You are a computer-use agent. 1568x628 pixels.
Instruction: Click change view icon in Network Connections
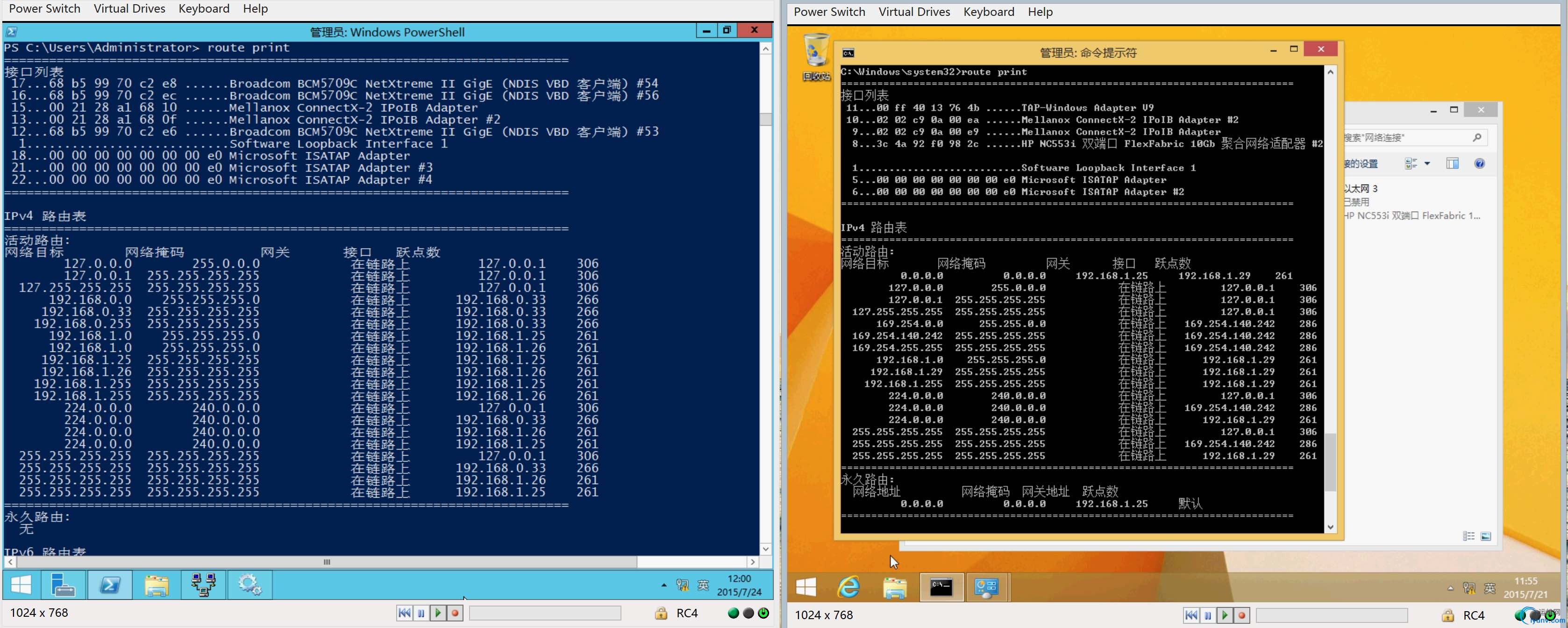click(1411, 163)
